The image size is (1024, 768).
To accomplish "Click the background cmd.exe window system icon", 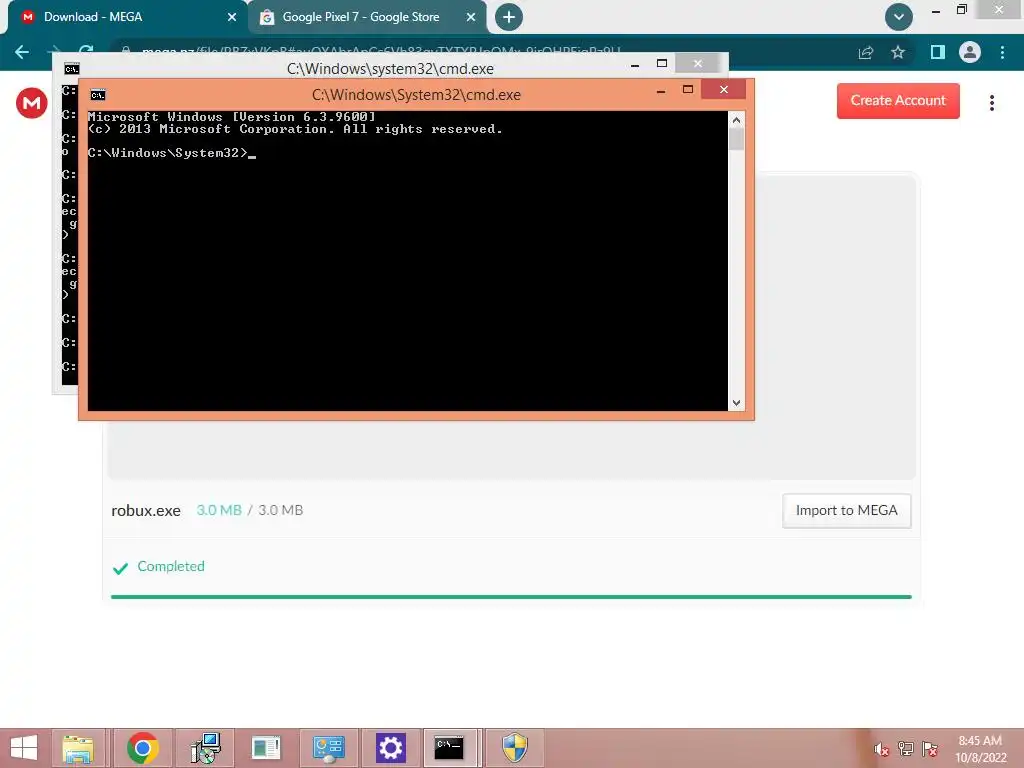I will (72, 69).
